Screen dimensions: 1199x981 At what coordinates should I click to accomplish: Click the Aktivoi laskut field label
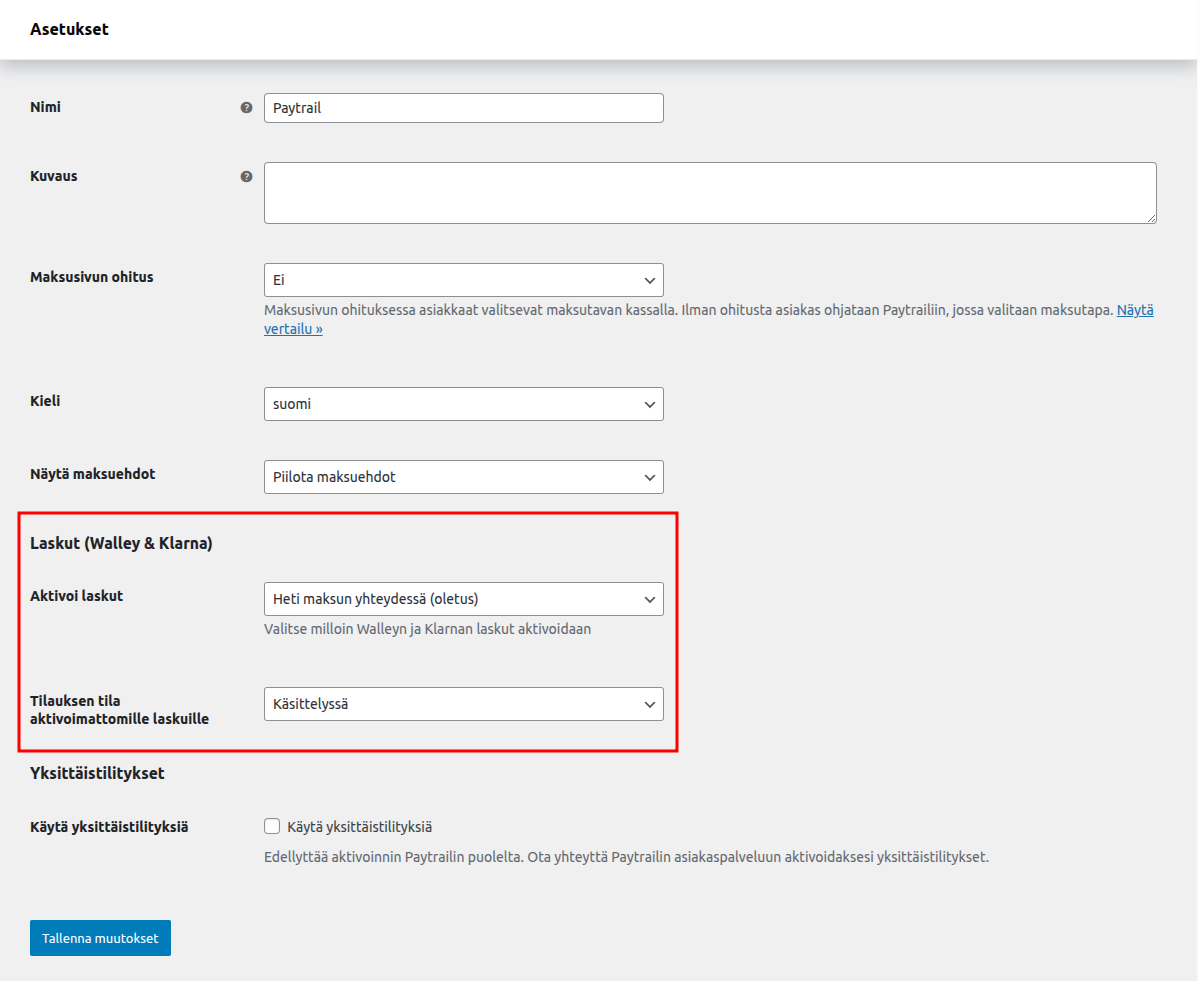(77, 596)
